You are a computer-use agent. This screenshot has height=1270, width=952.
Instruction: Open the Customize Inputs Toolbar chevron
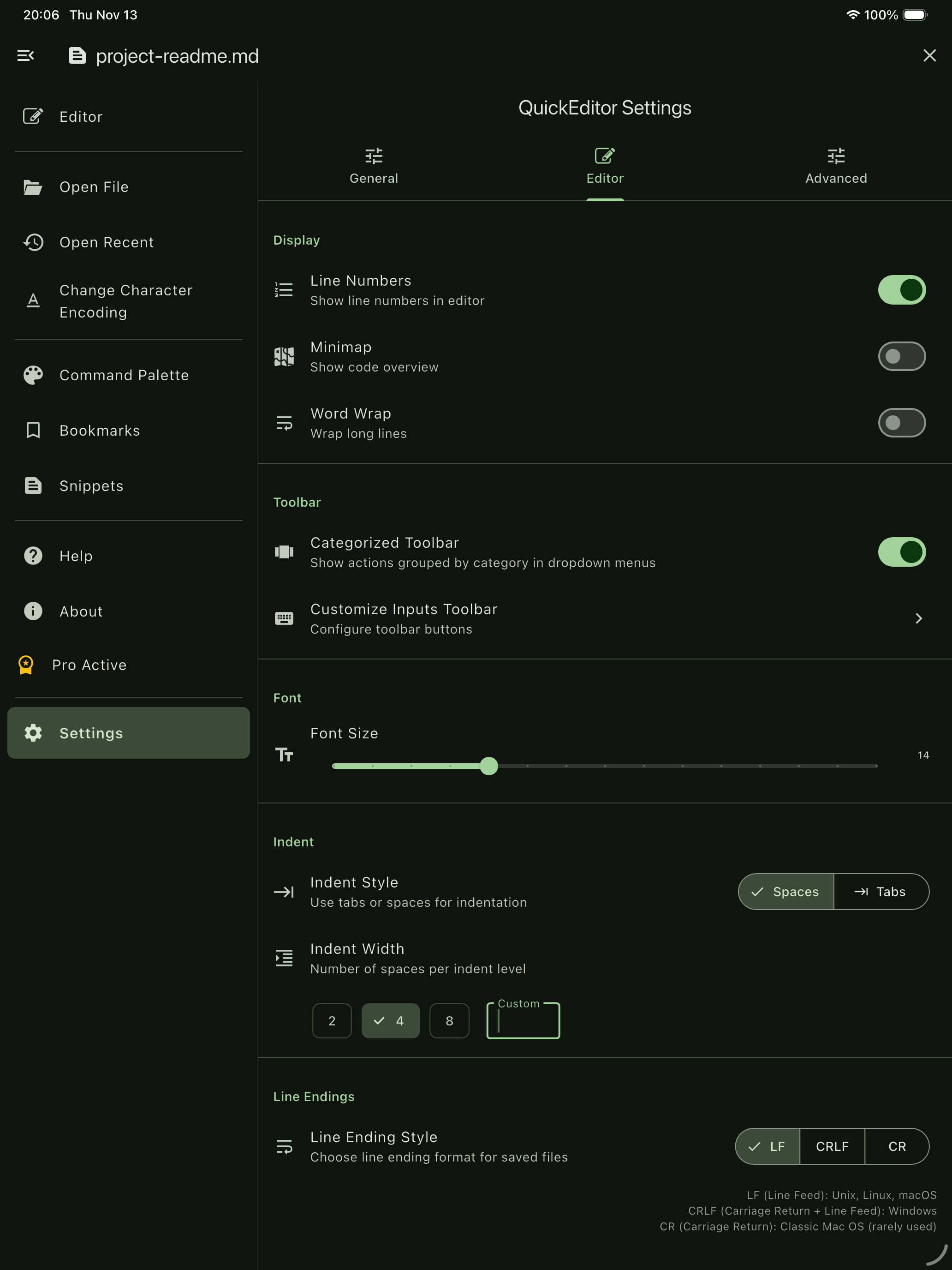pyautogui.click(x=918, y=618)
